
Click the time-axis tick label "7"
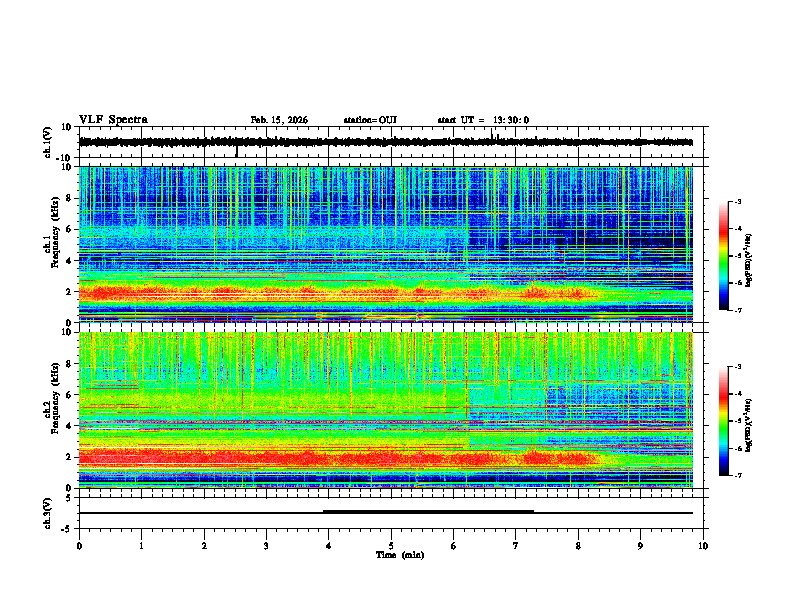coord(516,546)
